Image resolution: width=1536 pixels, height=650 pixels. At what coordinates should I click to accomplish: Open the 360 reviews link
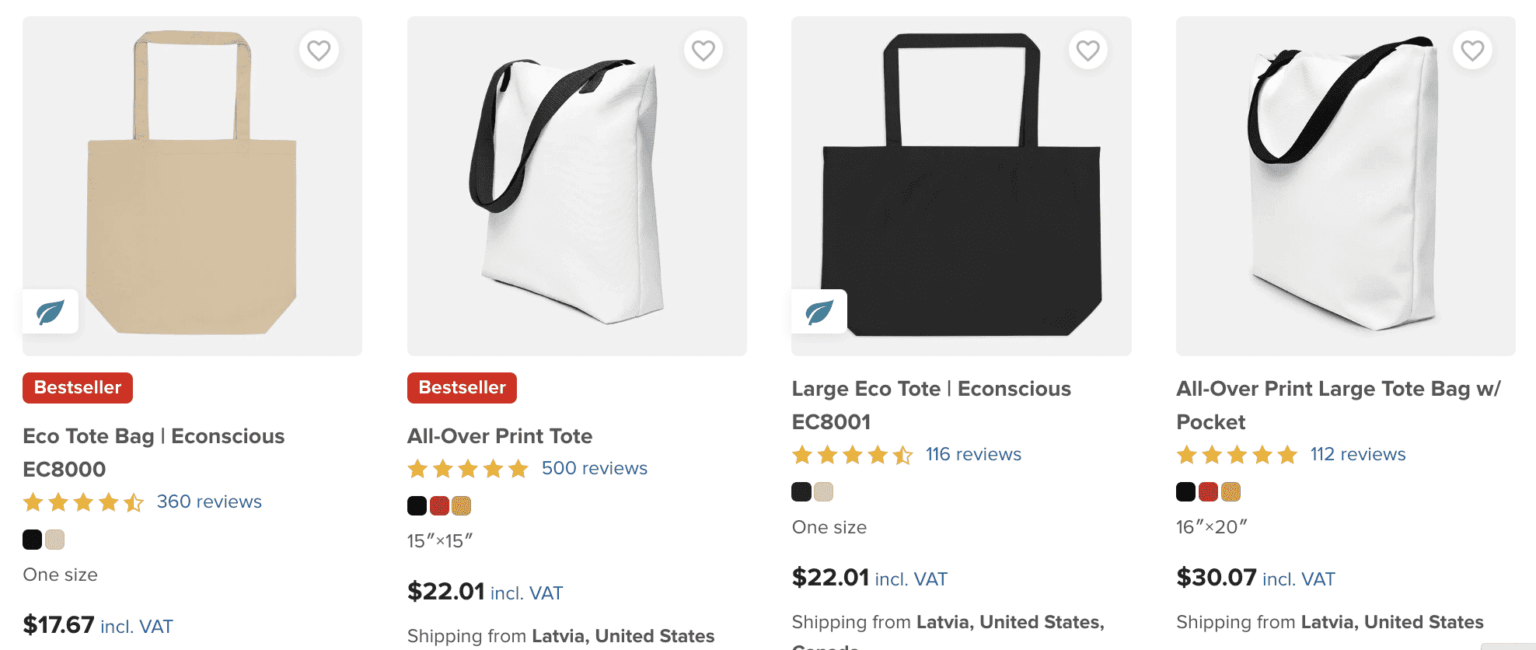click(209, 502)
